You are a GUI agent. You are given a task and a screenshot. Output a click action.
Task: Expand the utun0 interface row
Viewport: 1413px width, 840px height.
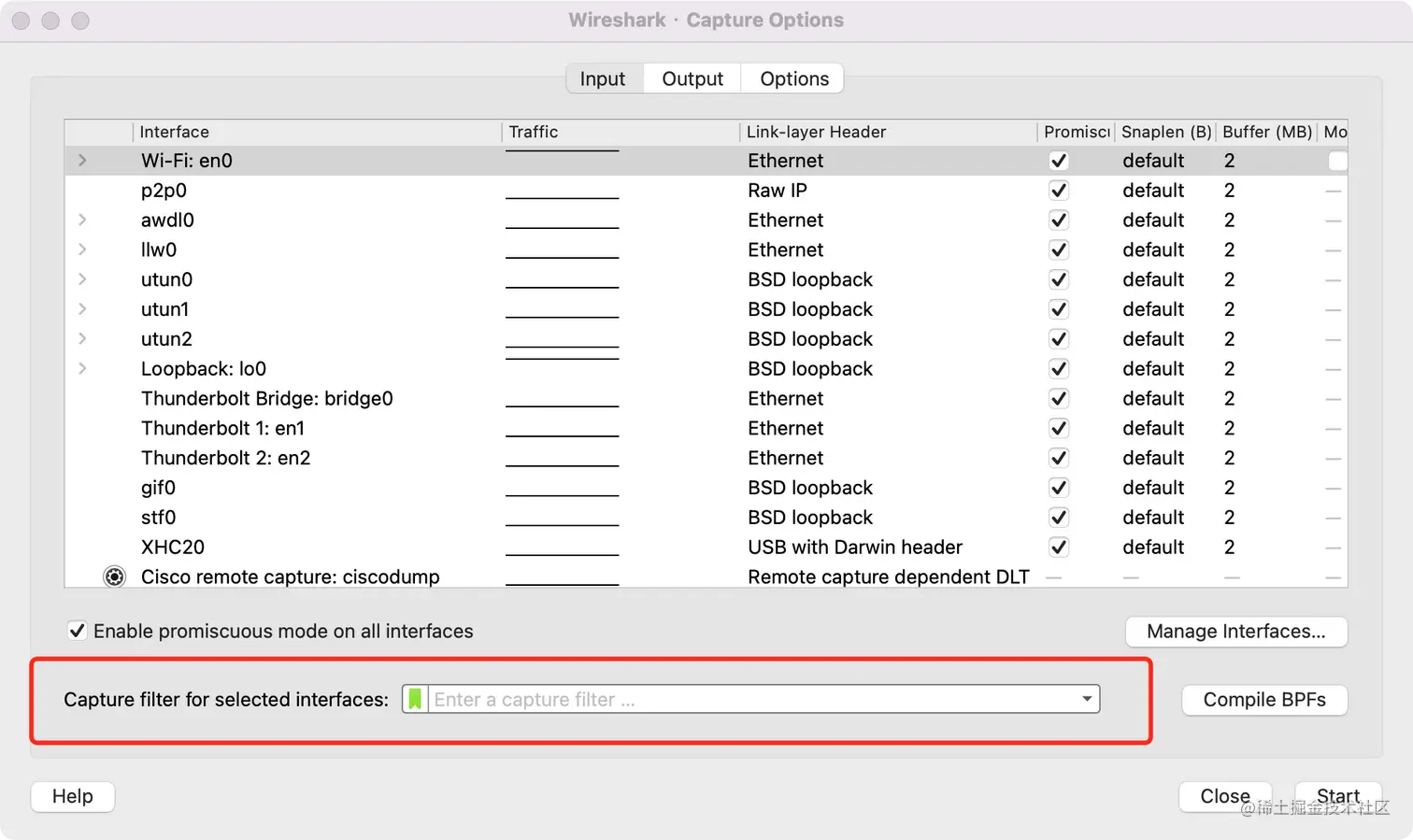pos(82,279)
